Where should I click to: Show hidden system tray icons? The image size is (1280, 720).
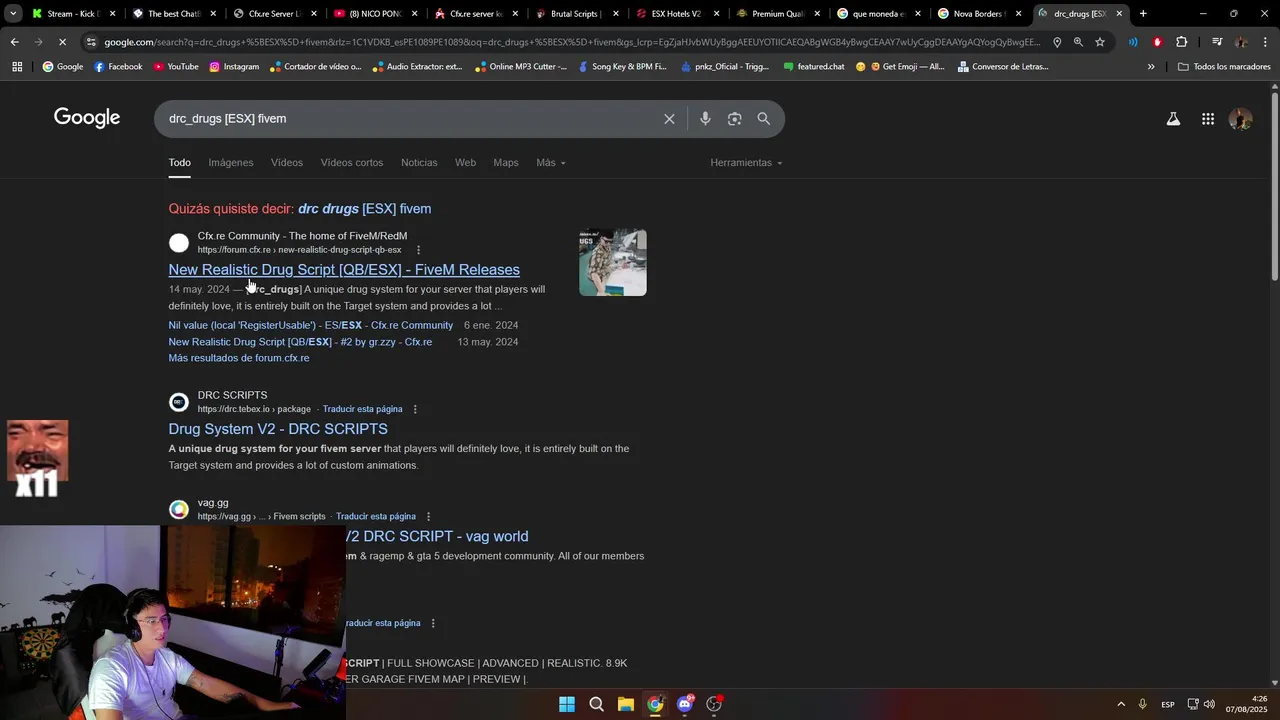(x=1120, y=704)
